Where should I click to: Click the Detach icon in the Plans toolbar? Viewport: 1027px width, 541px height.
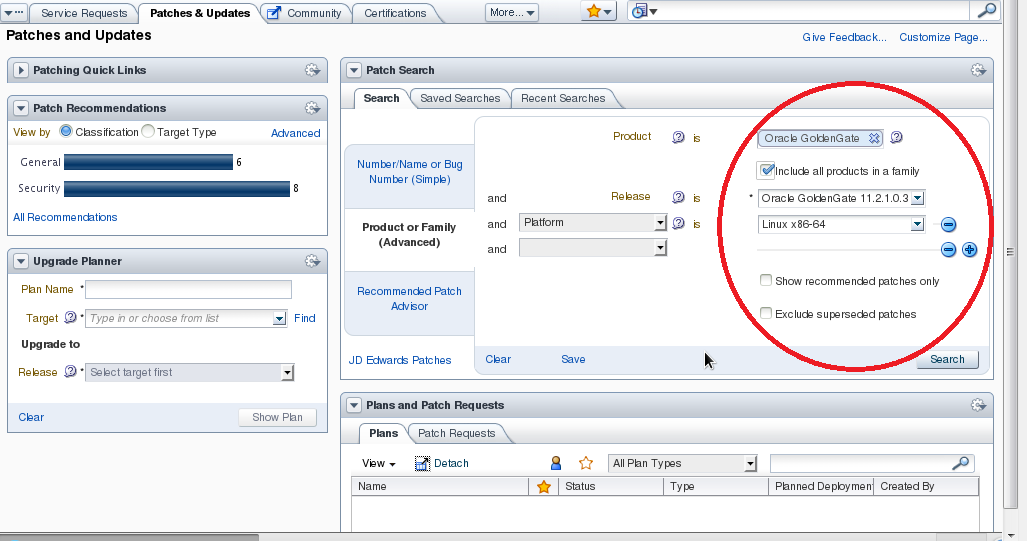click(422, 463)
